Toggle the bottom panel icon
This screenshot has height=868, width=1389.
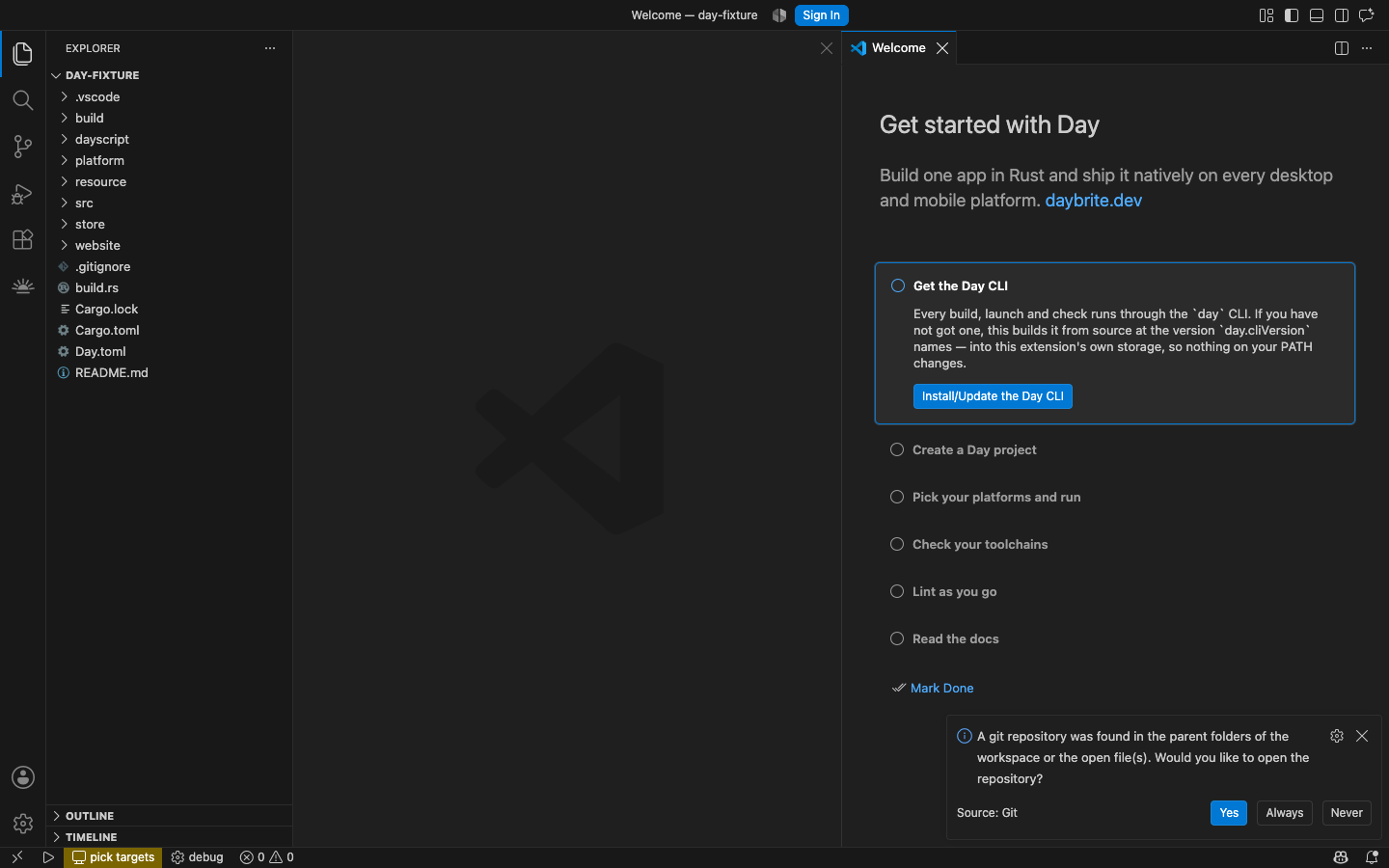(x=1317, y=15)
